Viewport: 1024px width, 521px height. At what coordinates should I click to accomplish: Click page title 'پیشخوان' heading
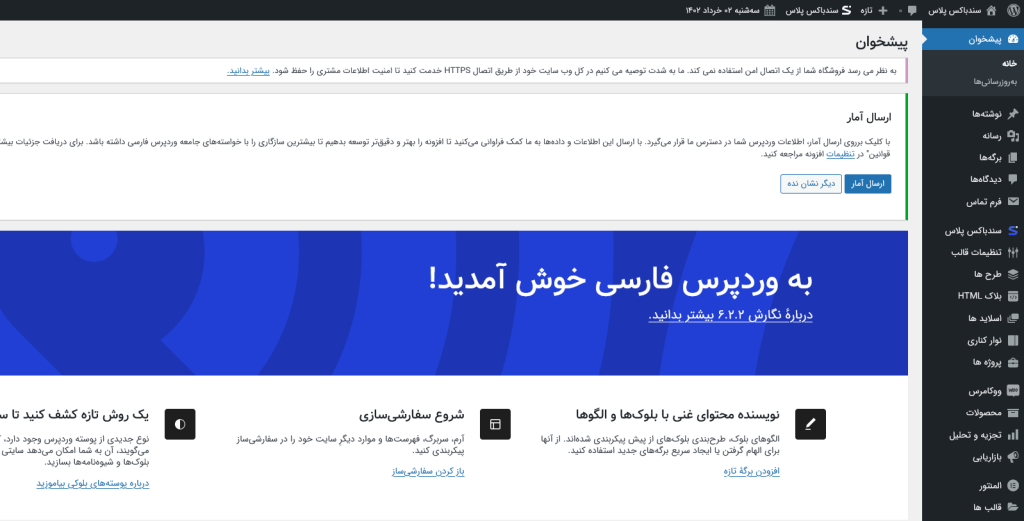[882, 42]
